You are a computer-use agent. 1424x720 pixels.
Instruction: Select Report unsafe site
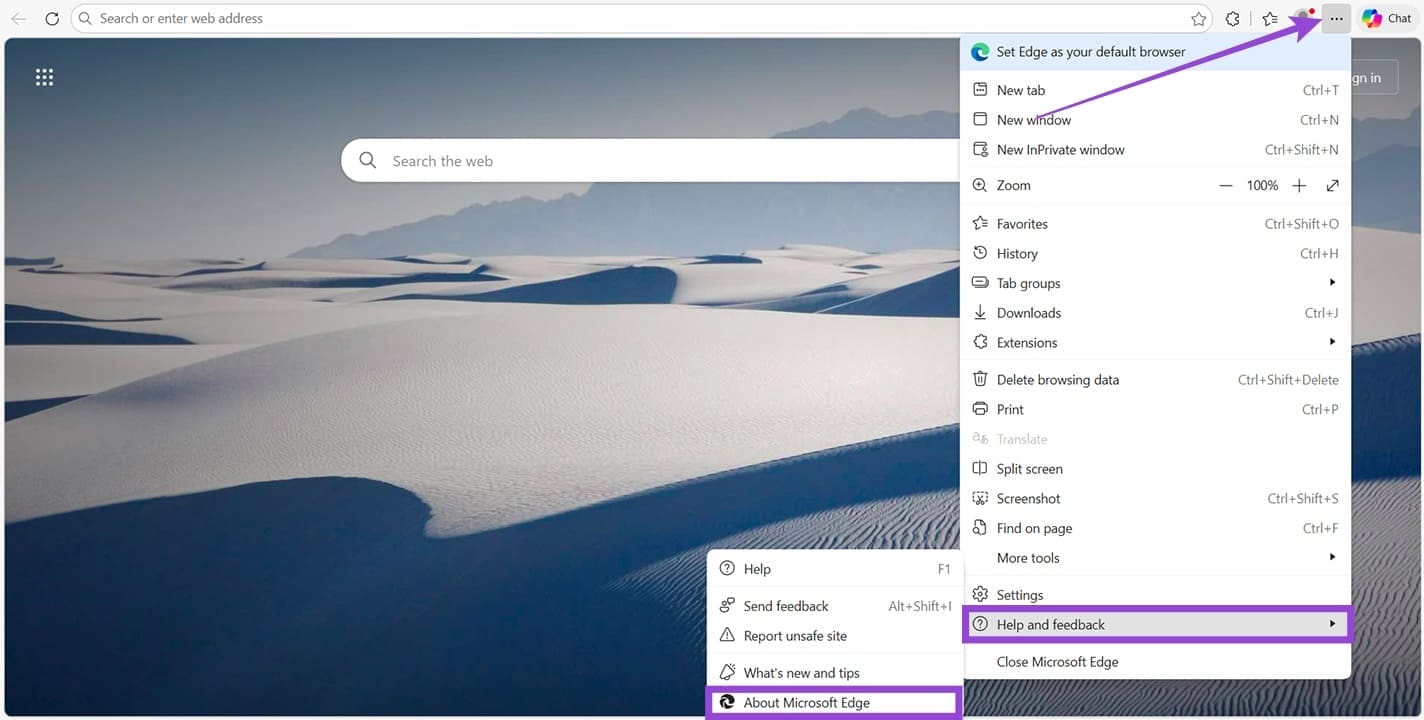(x=795, y=636)
